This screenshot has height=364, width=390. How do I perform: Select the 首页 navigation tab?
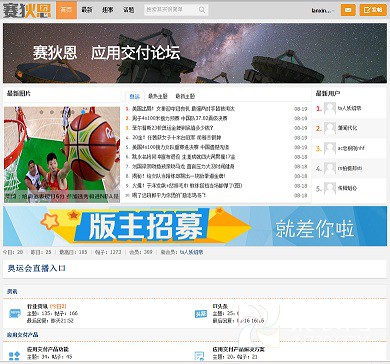pos(66,10)
